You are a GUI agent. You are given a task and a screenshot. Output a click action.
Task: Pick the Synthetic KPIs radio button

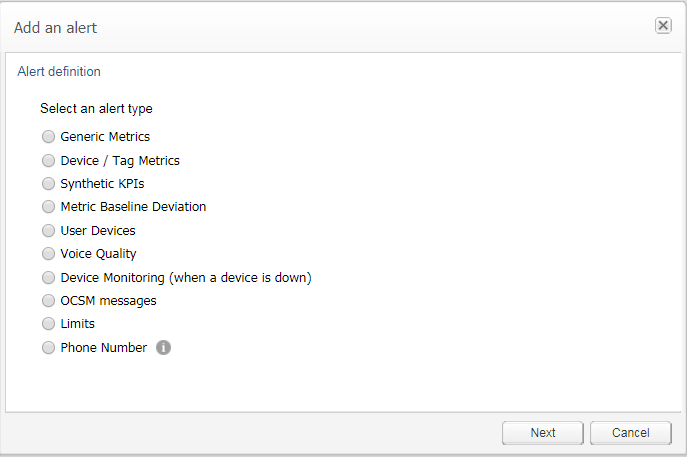(x=48, y=184)
